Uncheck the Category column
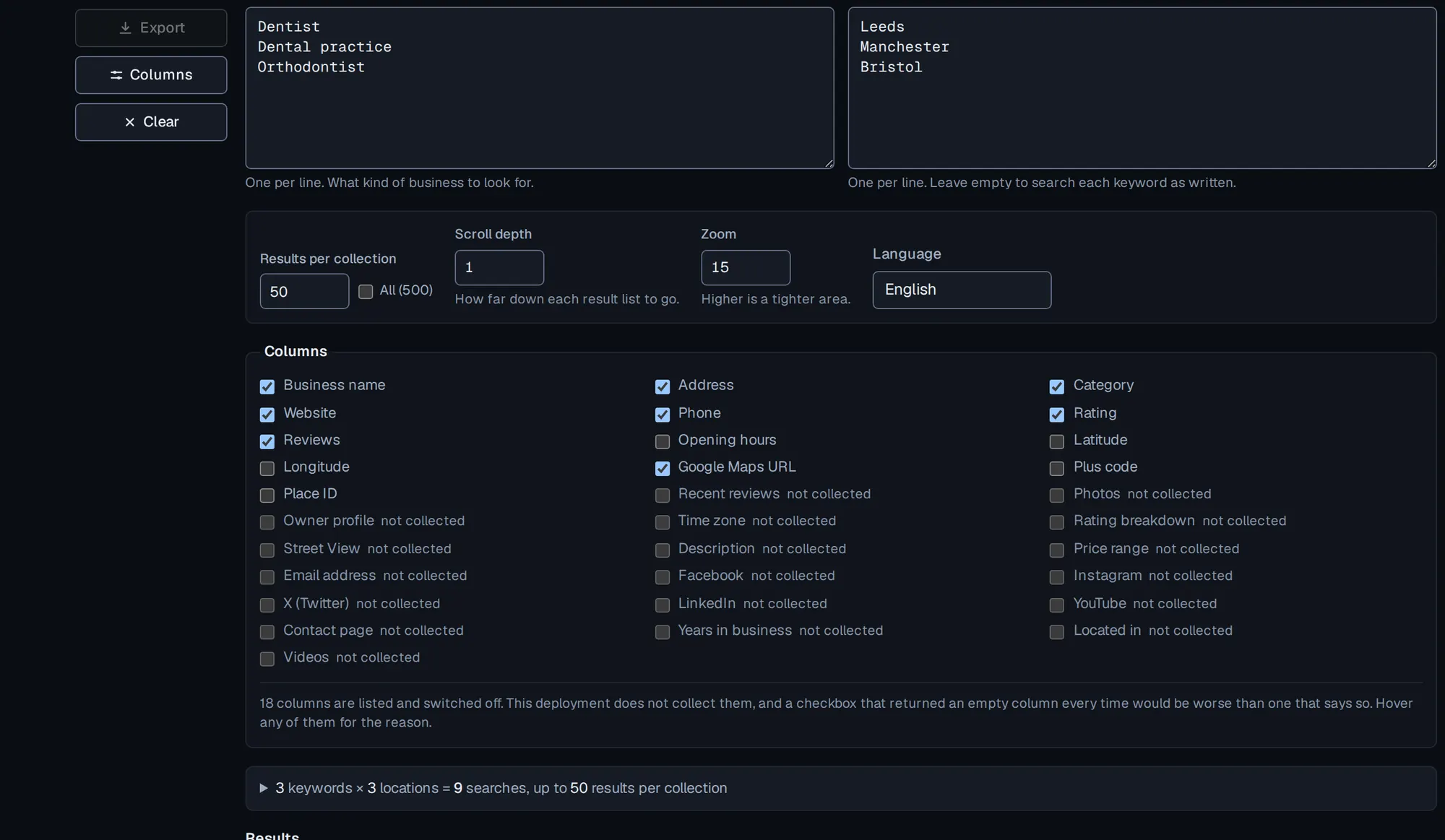 pyautogui.click(x=1057, y=386)
